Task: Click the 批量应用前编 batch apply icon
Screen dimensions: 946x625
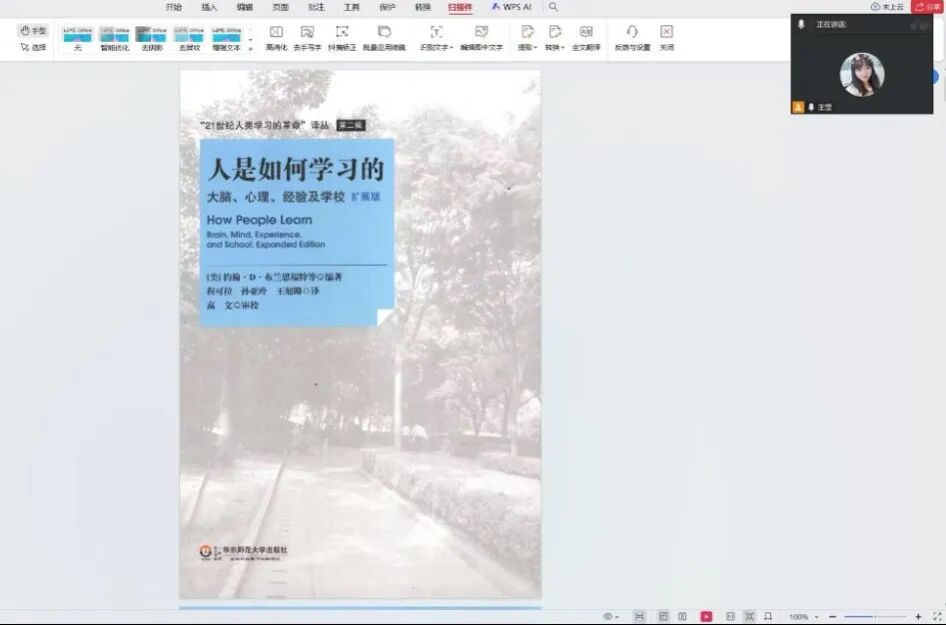Action: coord(384,33)
